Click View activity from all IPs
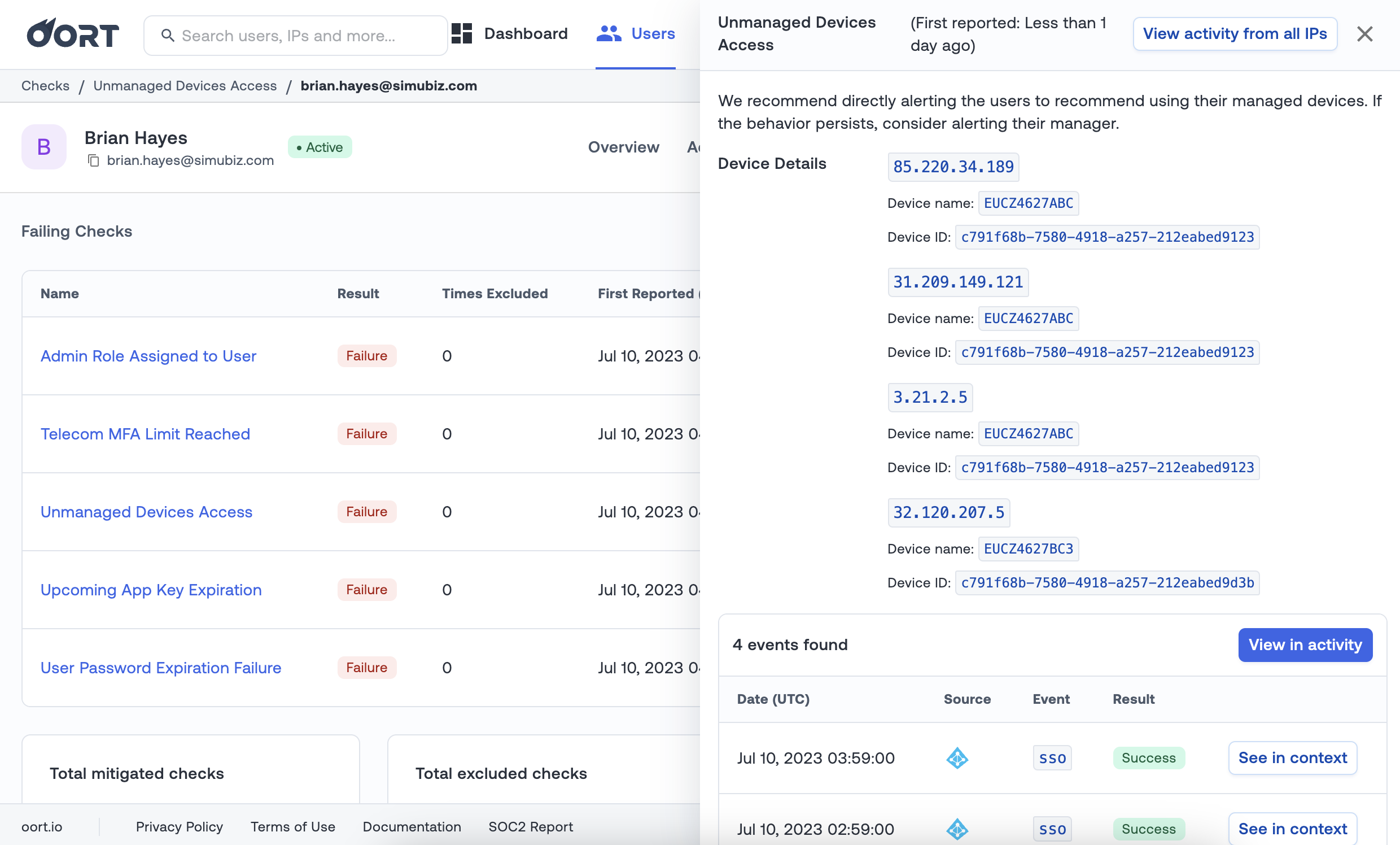This screenshot has width=1400, height=845. click(1234, 34)
